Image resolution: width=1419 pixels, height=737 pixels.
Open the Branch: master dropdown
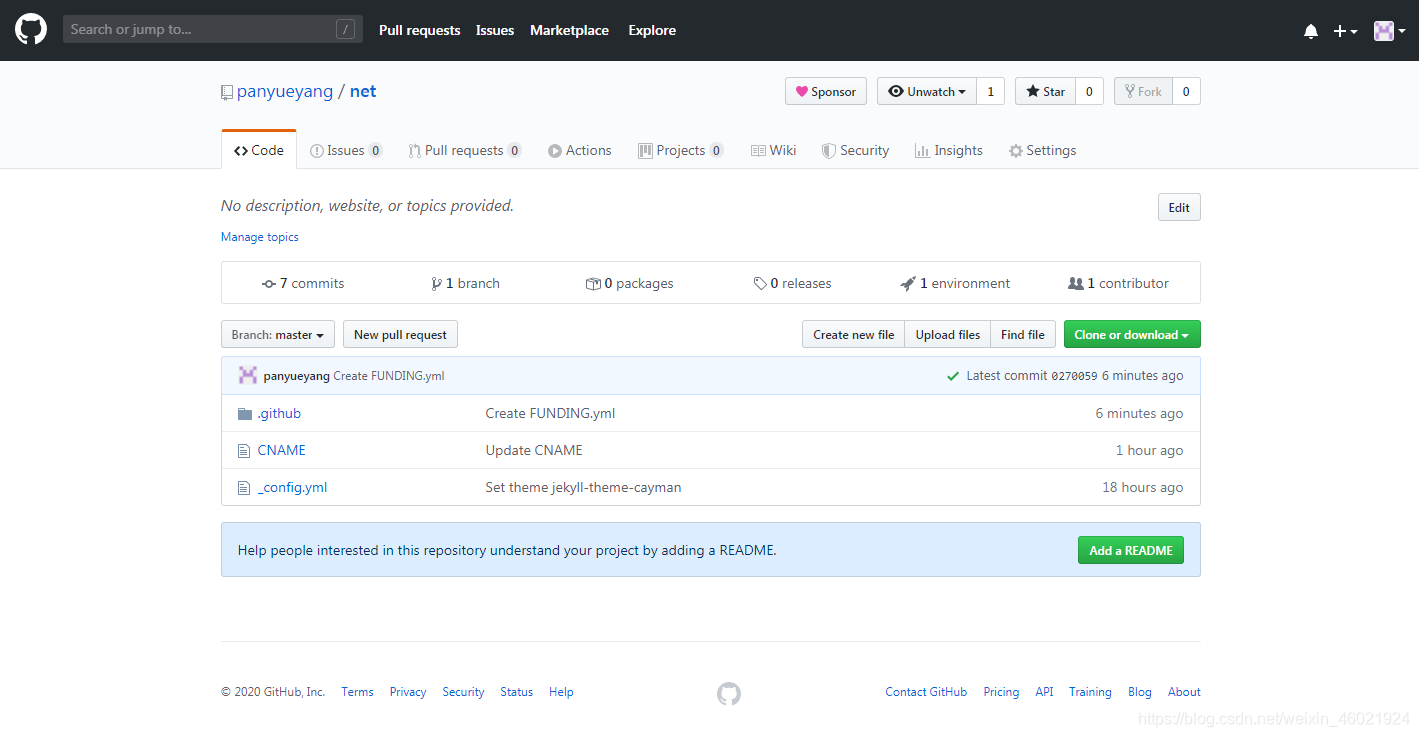[x=278, y=334]
